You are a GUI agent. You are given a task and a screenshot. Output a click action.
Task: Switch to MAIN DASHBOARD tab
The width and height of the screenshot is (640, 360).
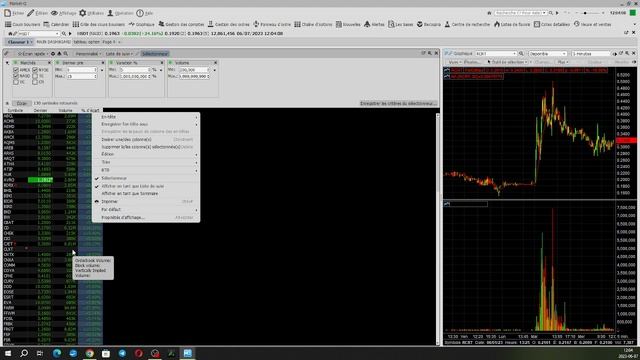click(x=53, y=42)
